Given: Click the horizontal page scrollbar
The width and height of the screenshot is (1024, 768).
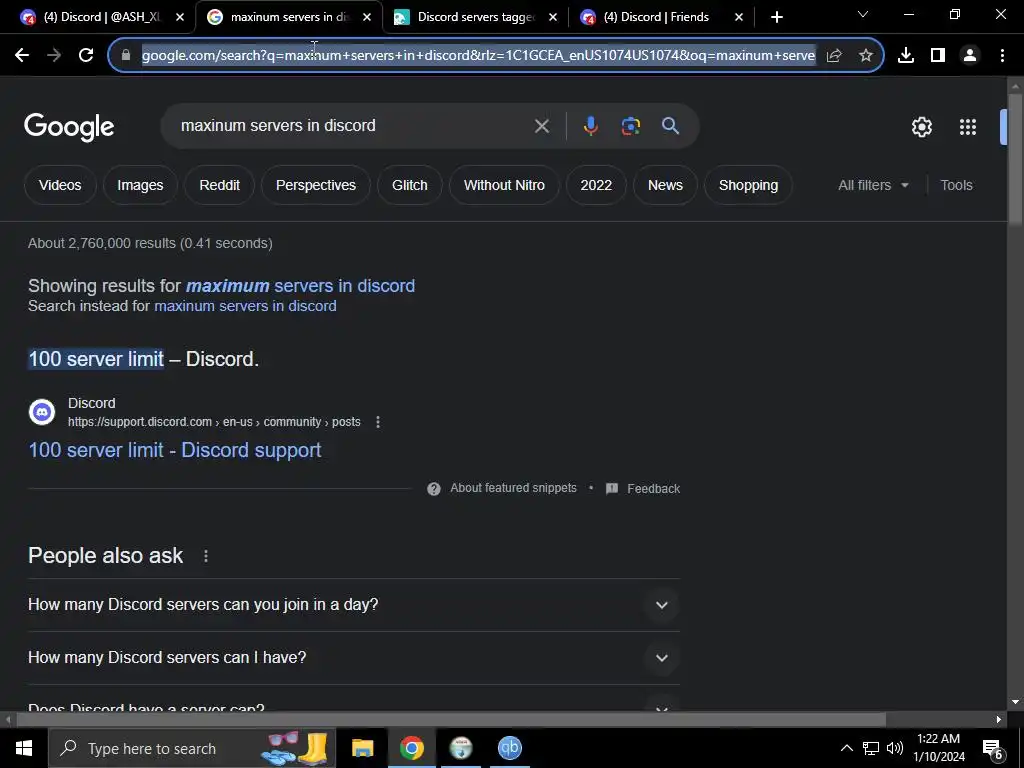Looking at the screenshot, I should 451,720.
